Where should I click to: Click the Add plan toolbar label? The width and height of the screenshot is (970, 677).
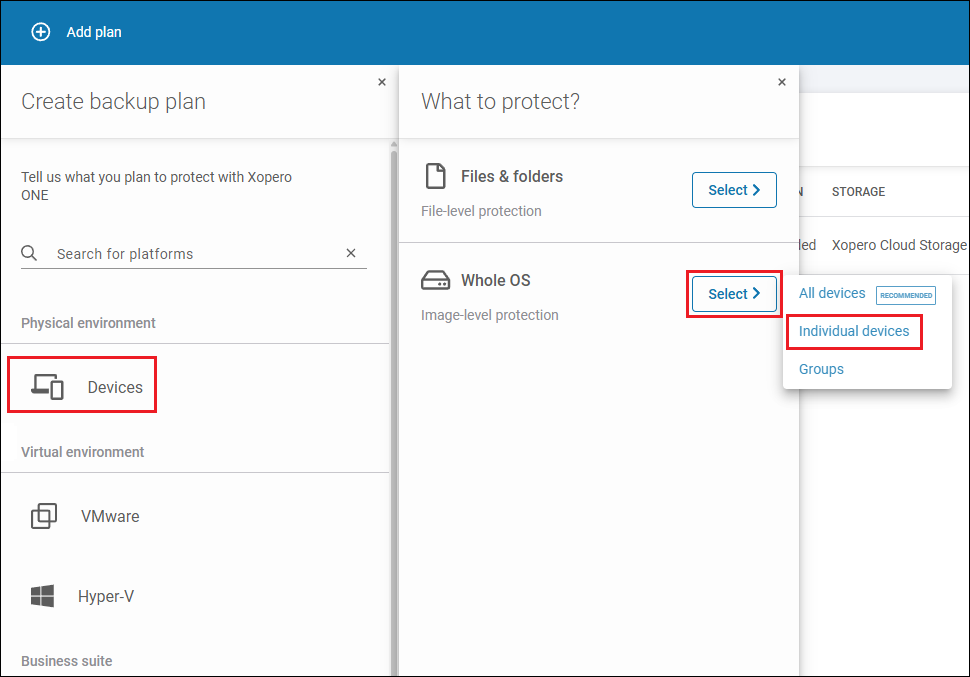(93, 31)
